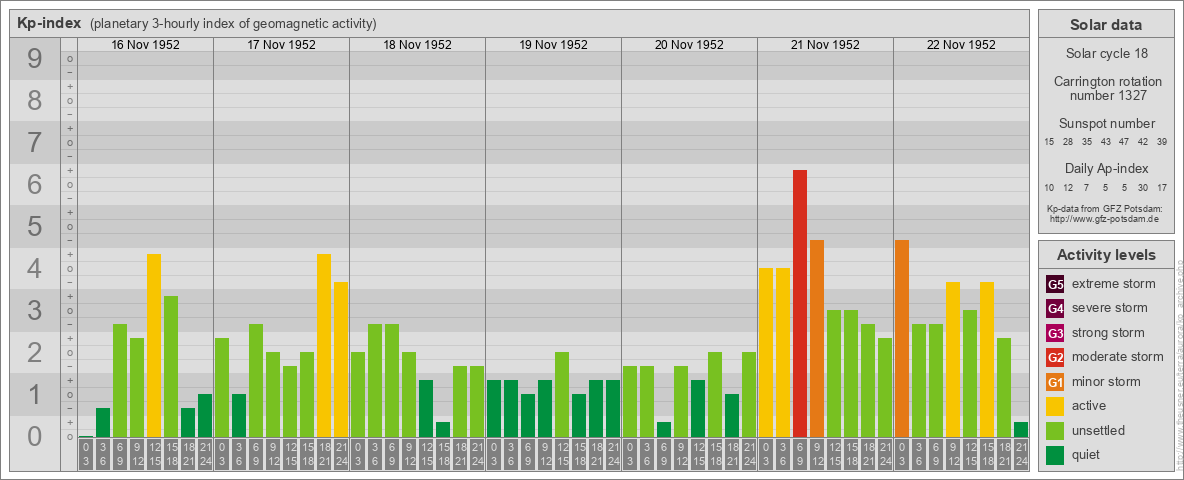Viewport: 1184px width, 480px height.
Task: Click daily Ap-index value 17
Action: pyautogui.click(x=1162, y=187)
